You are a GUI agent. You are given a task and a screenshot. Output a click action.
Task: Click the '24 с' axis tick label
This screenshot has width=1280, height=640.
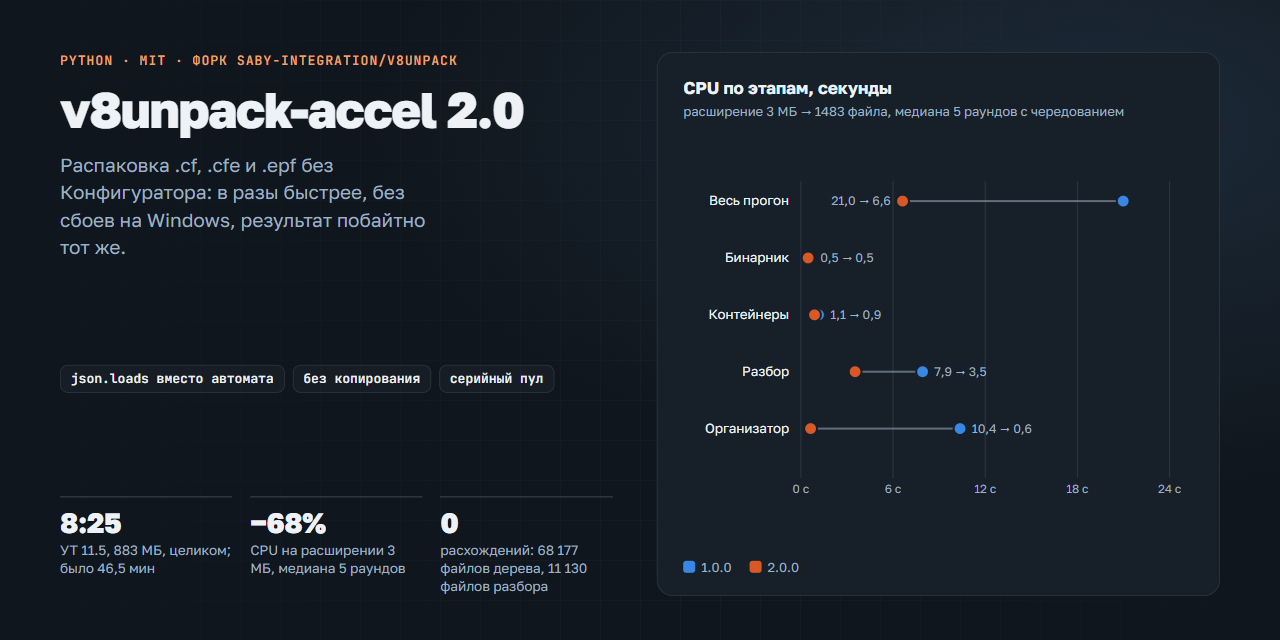click(x=1169, y=489)
